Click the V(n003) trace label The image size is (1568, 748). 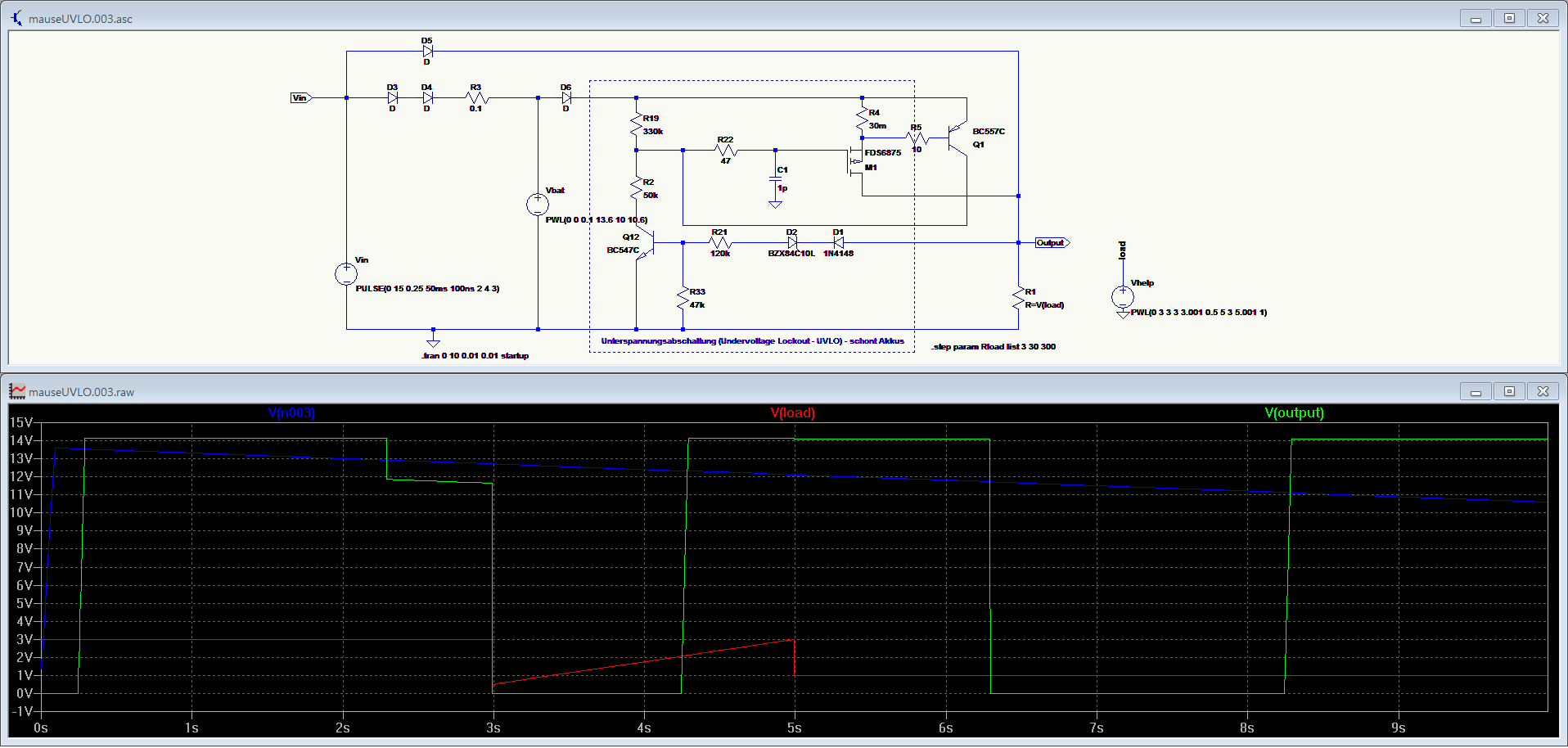(291, 412)
